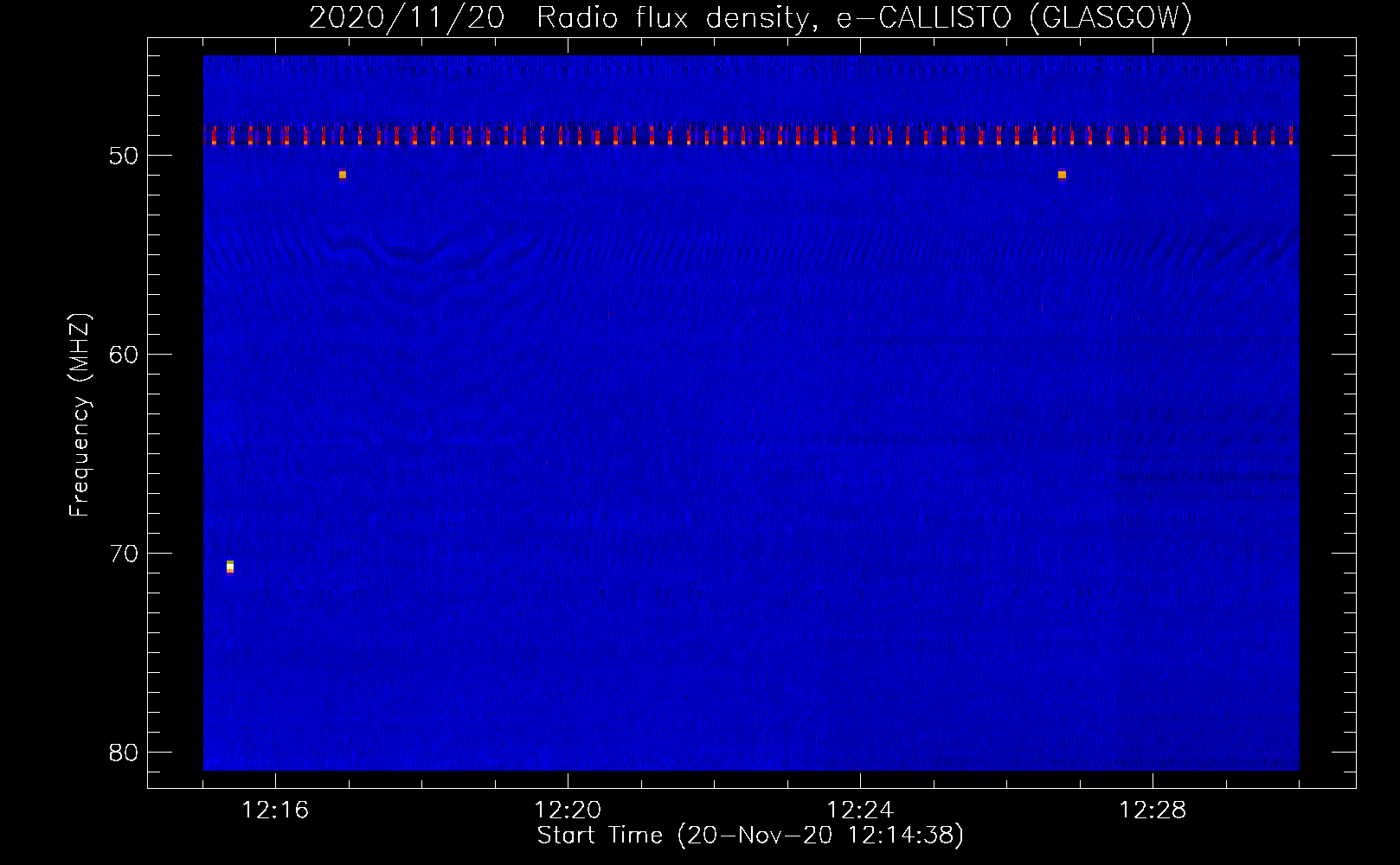Click the plot title mentioning e-CALLISTO (GLASGOW)

[x=750, y=17]
